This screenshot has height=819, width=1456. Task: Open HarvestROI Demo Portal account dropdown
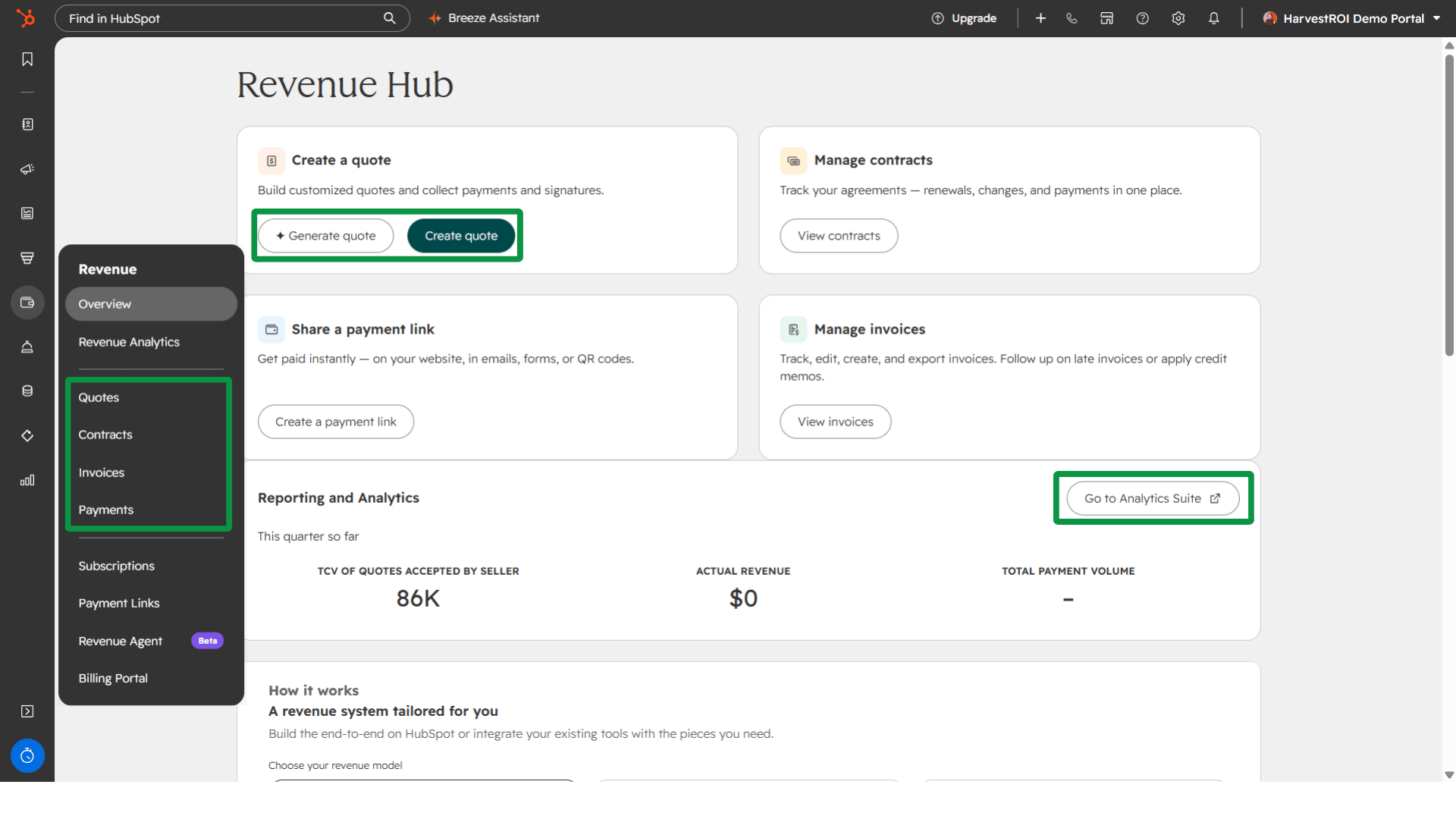tap(1351, 18)
